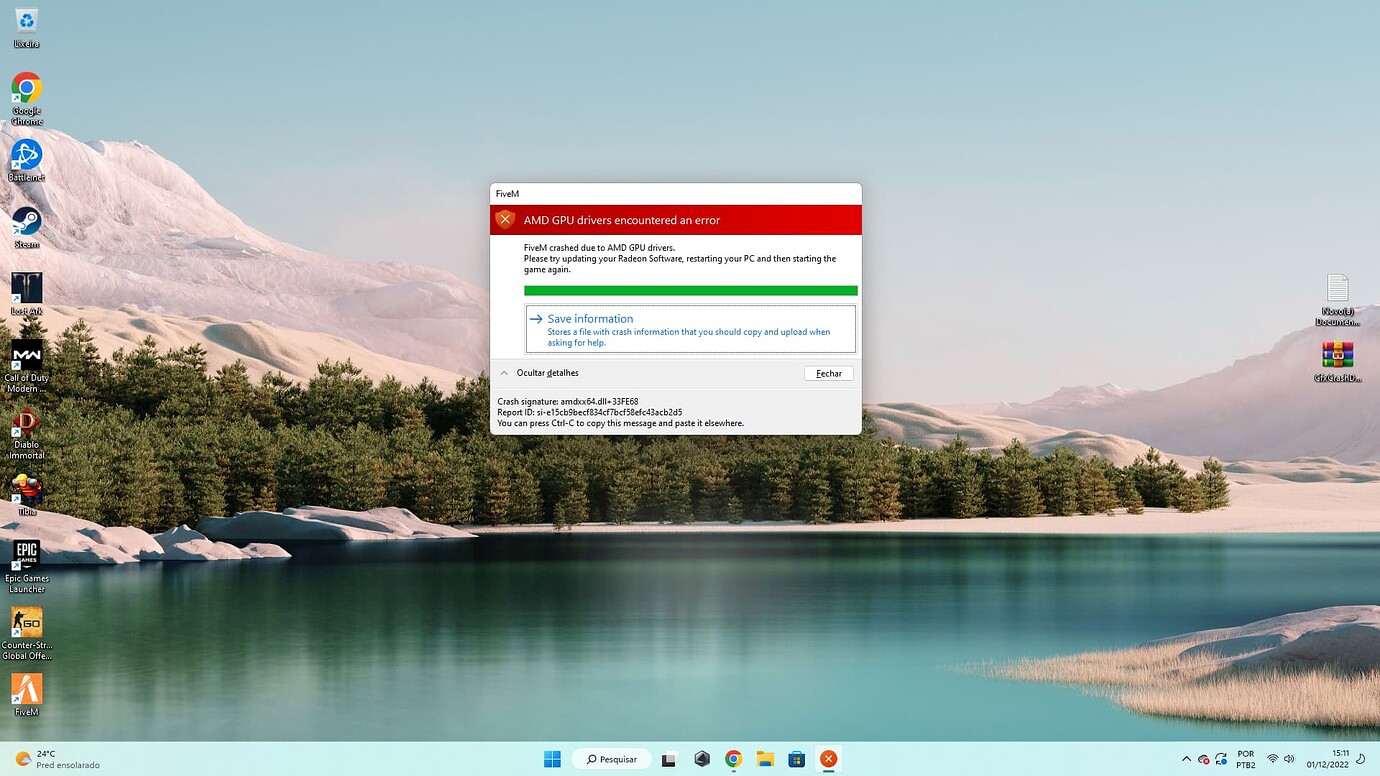Select the FiveM desktop shortcut
The image size is (1380, 776).
pos(27,695)
